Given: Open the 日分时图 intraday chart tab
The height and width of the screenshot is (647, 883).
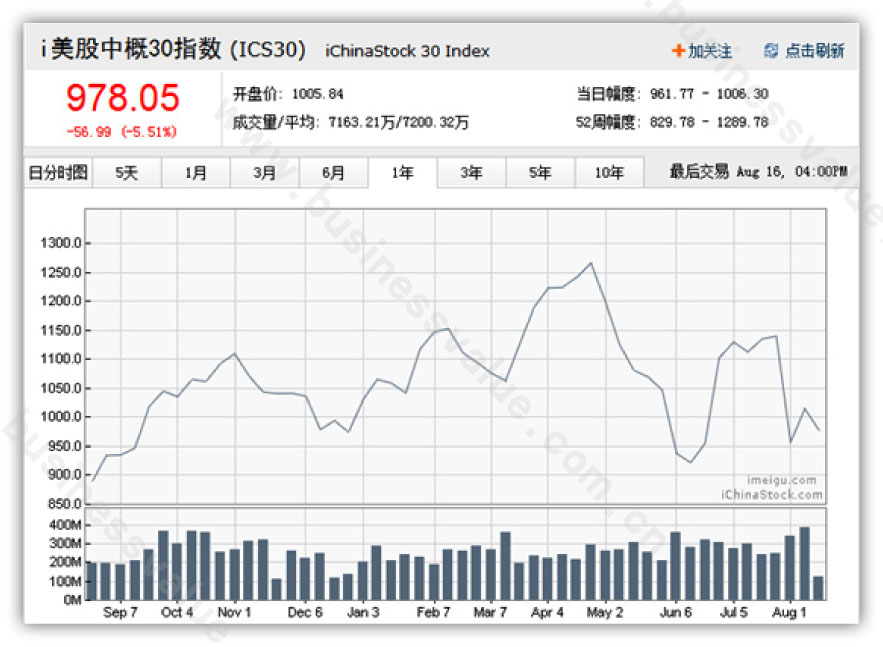Looking at the screenshot, I should [57, 173].
